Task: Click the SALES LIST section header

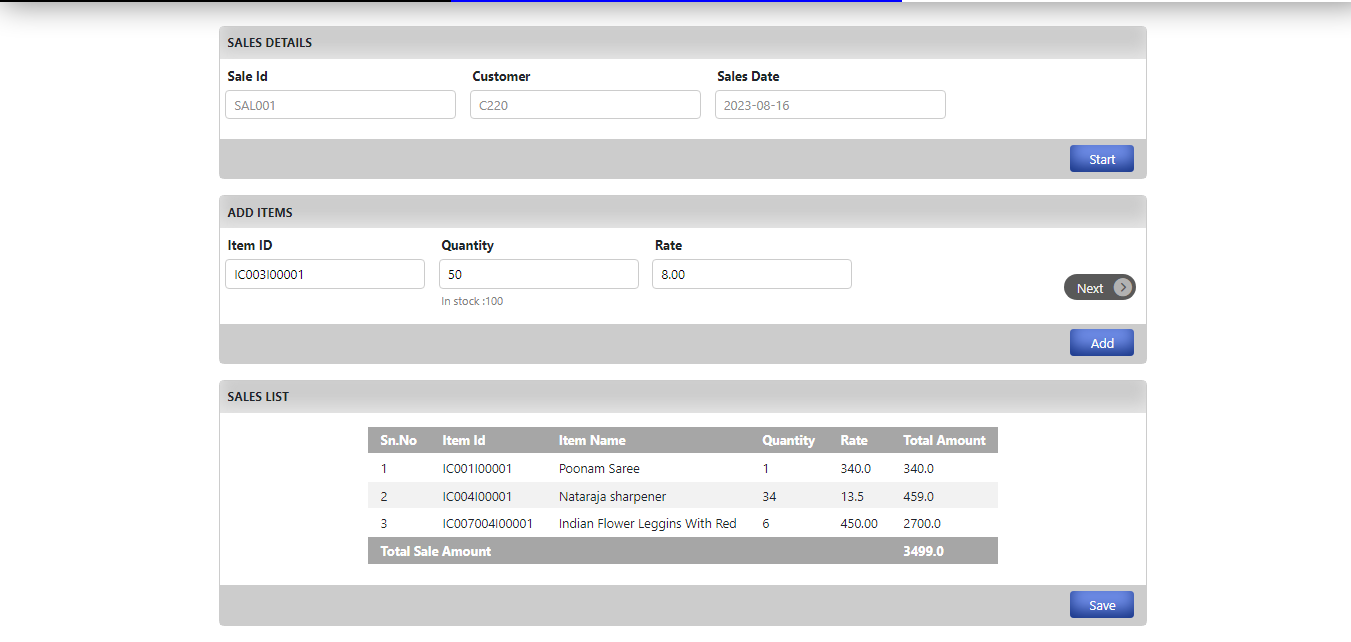Action: (x=258, y=396)
